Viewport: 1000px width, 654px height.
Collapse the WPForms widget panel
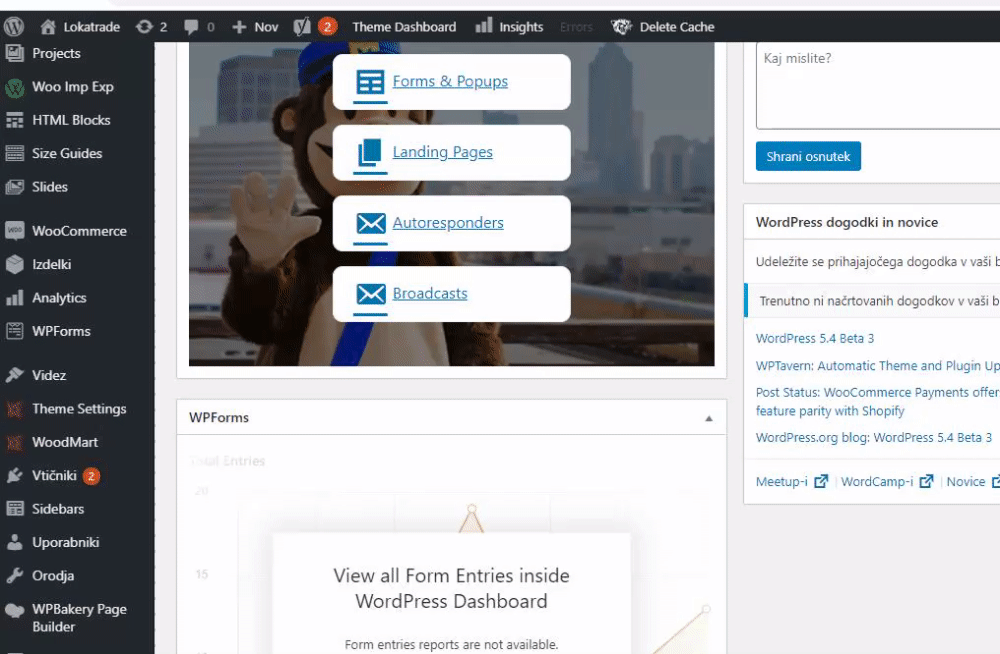[709, 419]
